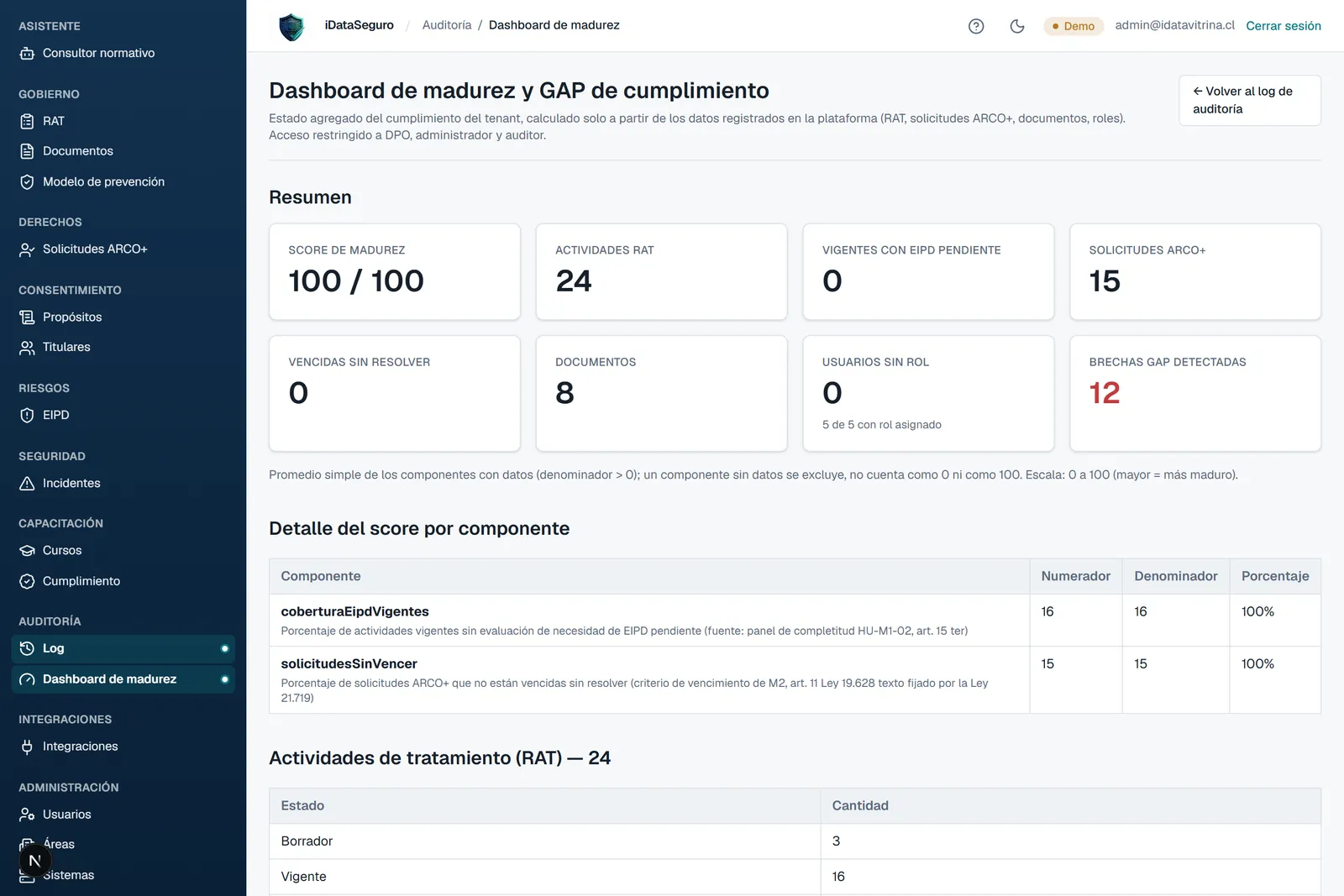Click admin@idatavitrina.cl account label
The height and width of the screenshot is (896, 1344).
[x=1174, y=25]
